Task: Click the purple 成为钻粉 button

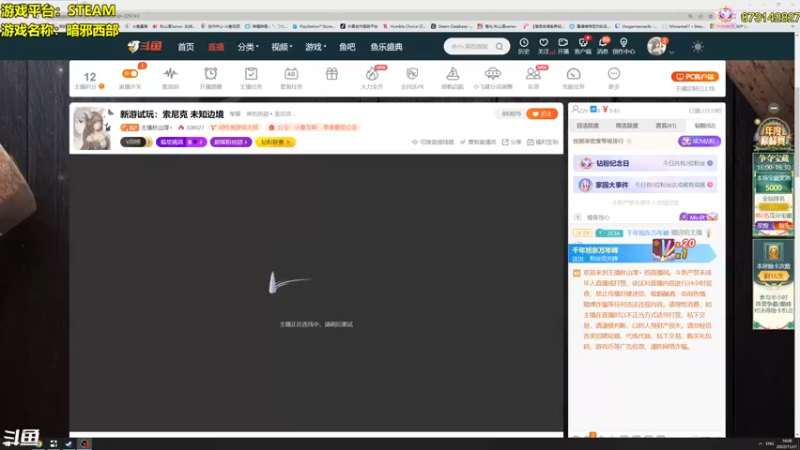Action: [x=699, y=141]
